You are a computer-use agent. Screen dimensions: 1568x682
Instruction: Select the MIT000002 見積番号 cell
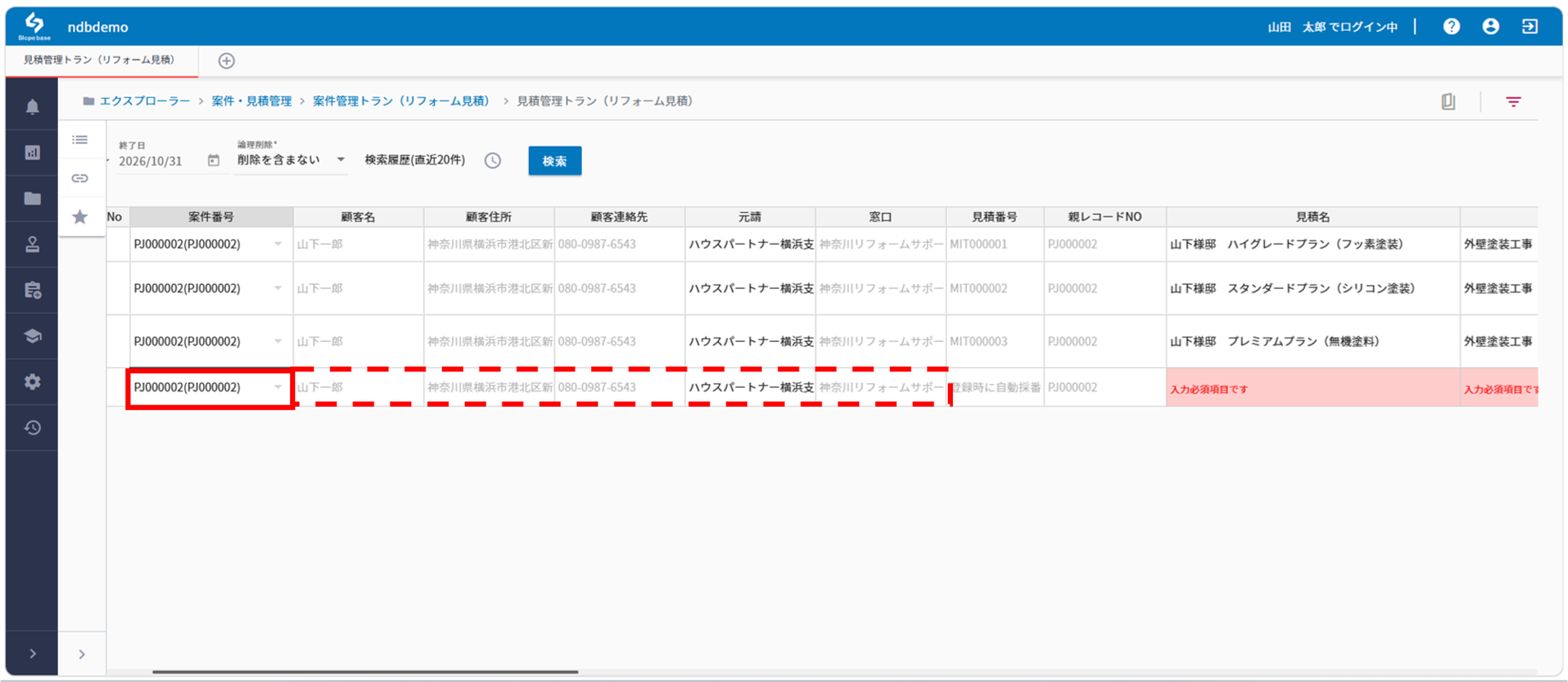coord(995,288)
